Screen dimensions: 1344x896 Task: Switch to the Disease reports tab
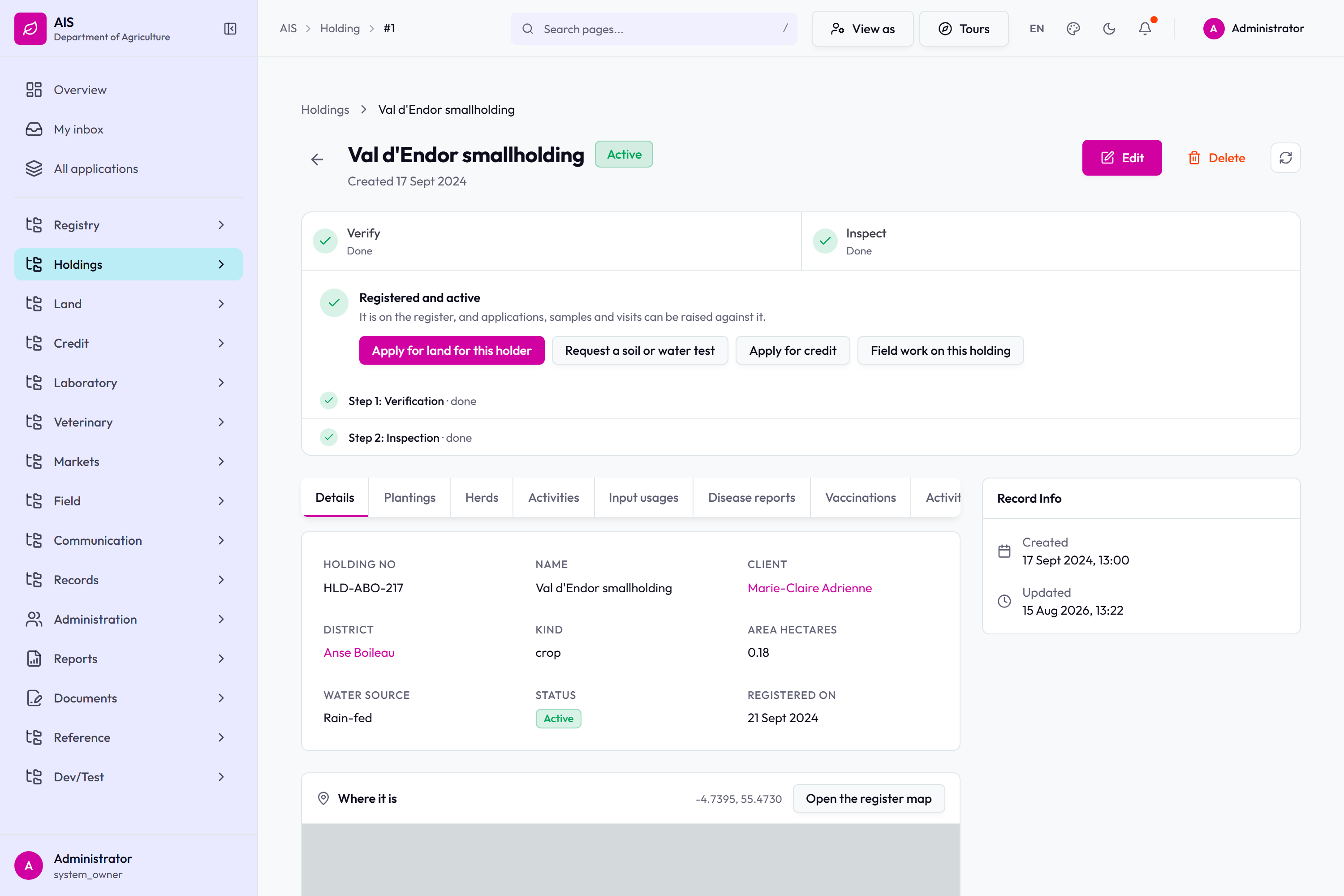tap(751, 498)
